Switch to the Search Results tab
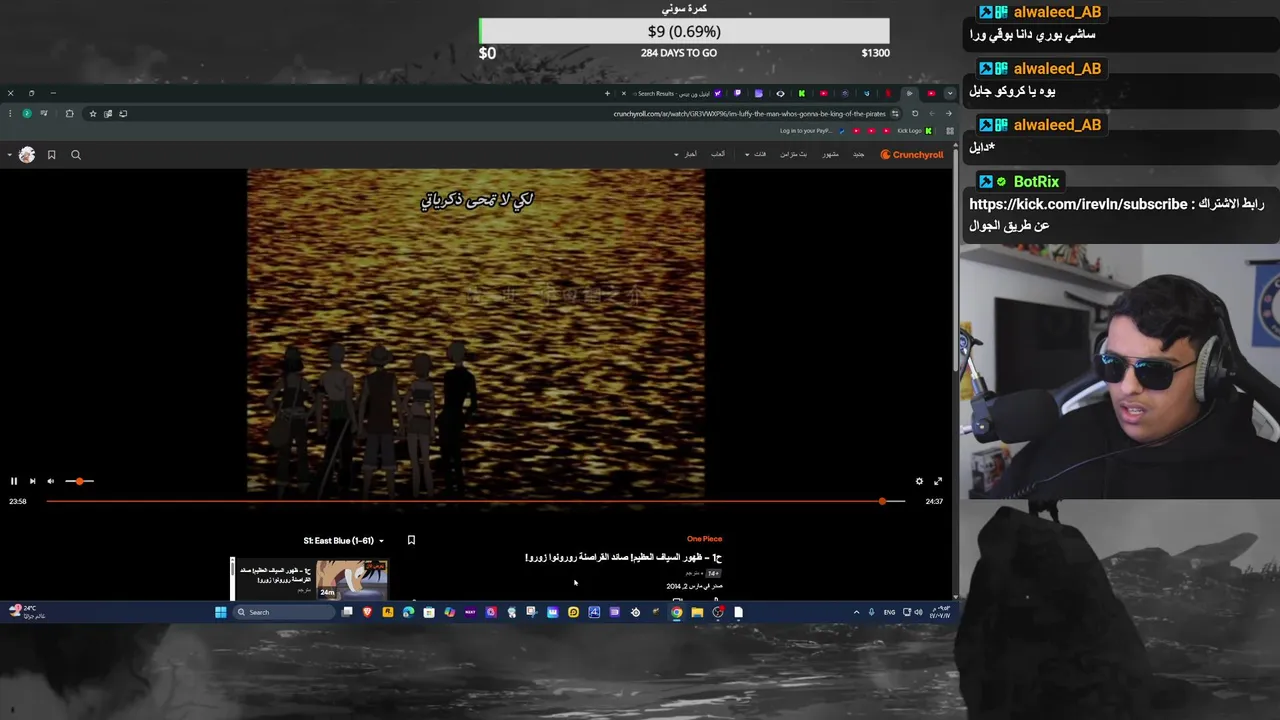This screenshot has height=720, width=1280. pyautogui.click(x=672, y=93)
